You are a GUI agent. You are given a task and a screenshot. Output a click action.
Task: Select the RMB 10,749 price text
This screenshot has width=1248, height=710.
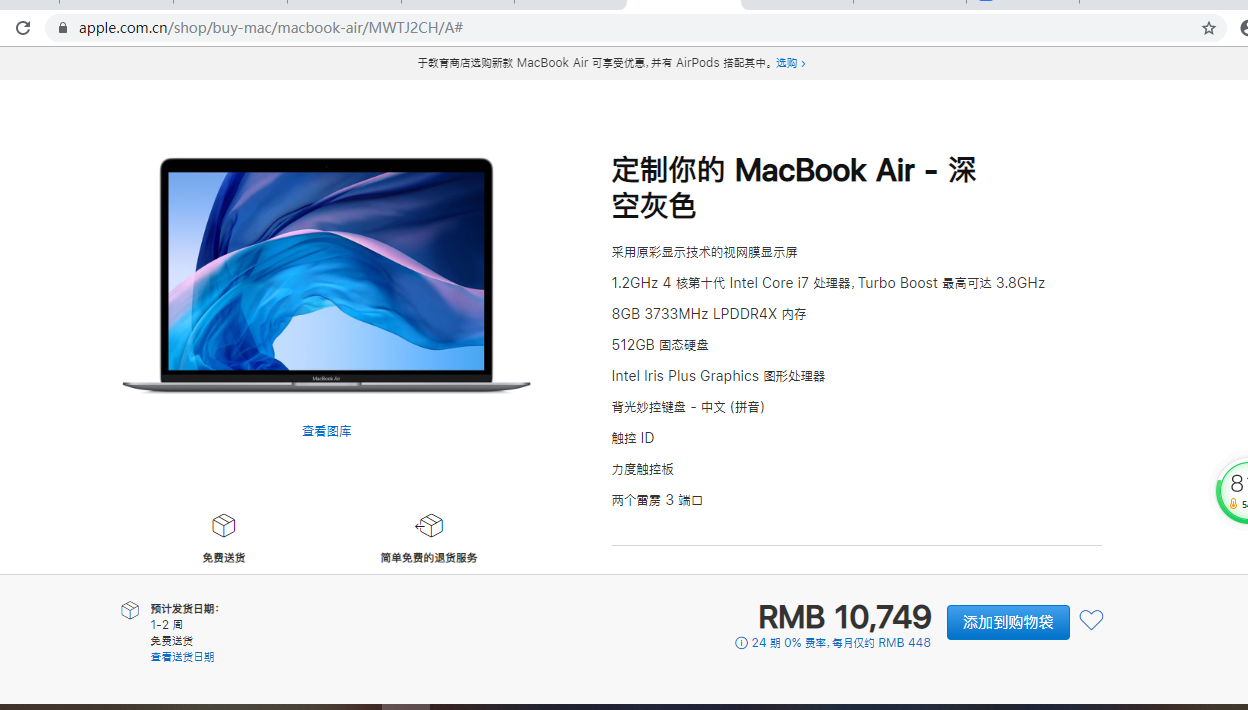(845, 617)
